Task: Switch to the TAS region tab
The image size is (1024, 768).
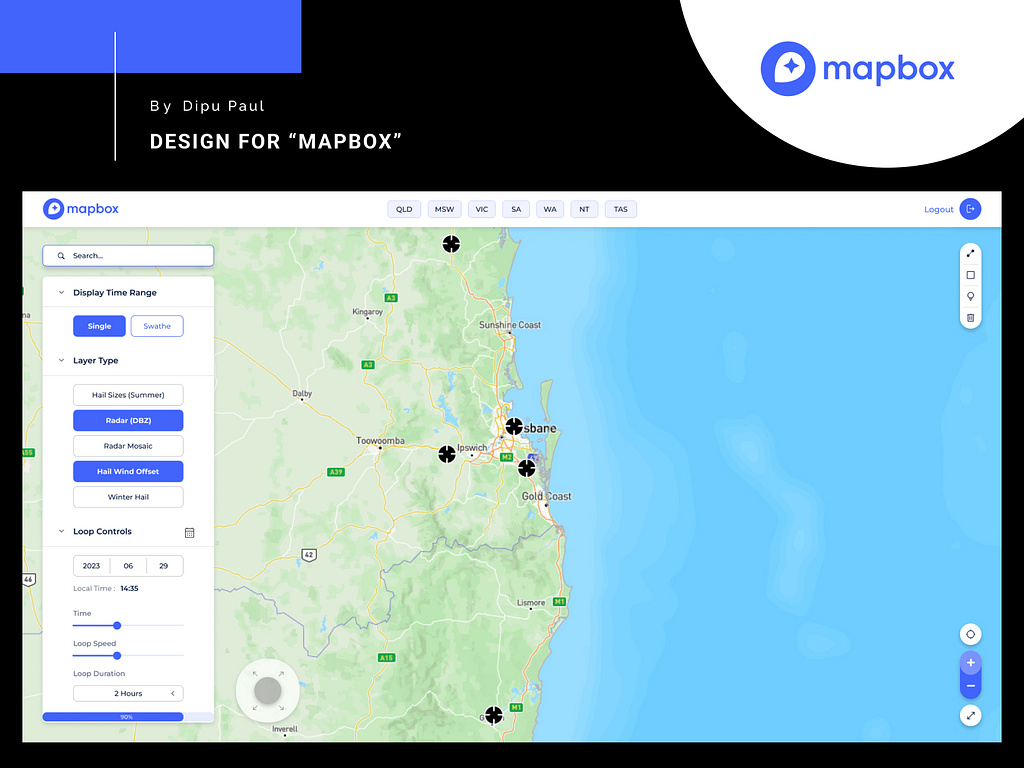Action: (620, 209)
